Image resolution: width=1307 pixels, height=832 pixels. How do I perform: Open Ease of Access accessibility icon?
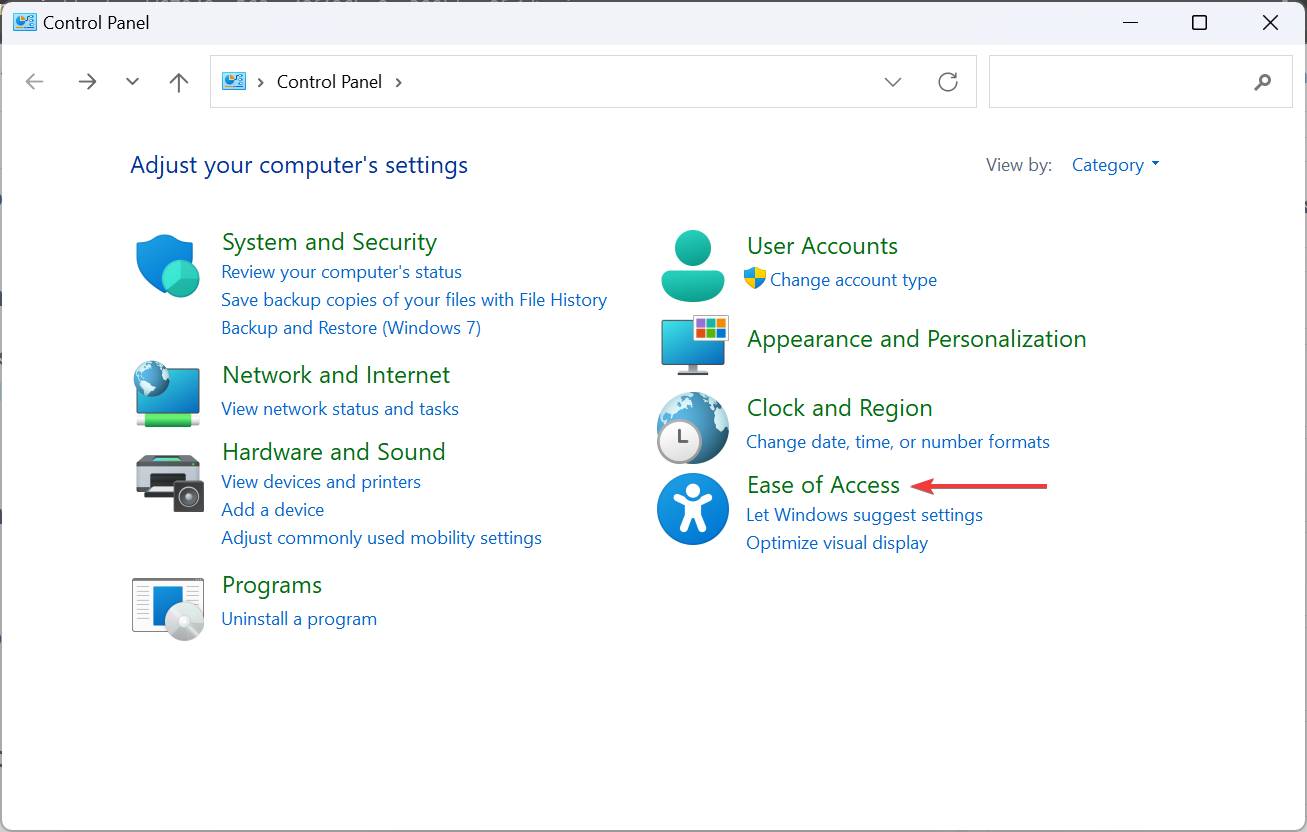tap(693, 509)
